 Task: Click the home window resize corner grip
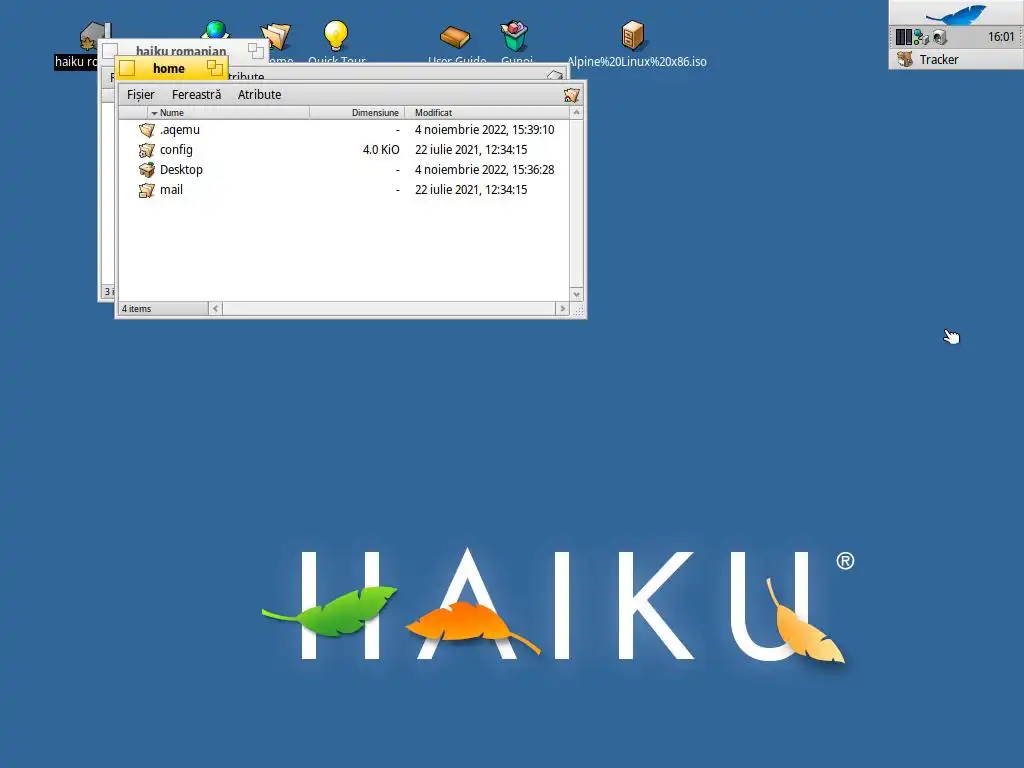click(x=578, y=310)
